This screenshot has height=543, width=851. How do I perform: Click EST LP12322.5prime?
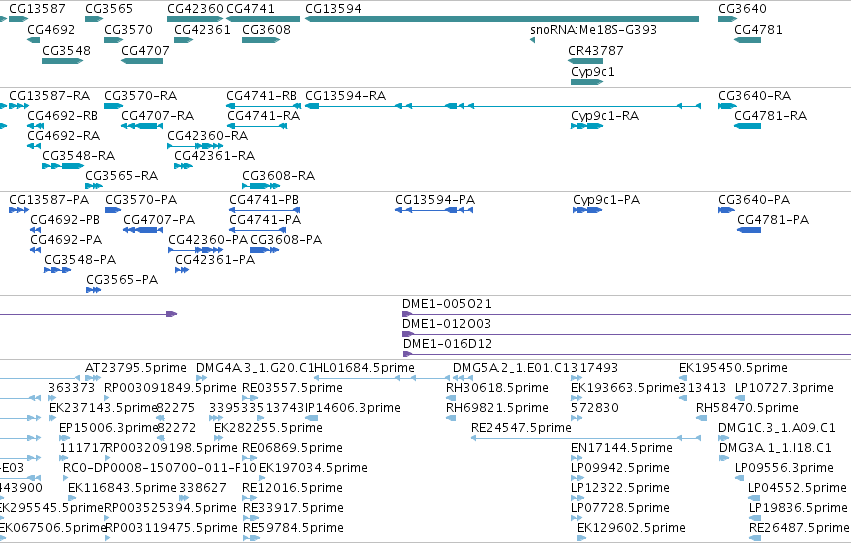pos(577,498)
